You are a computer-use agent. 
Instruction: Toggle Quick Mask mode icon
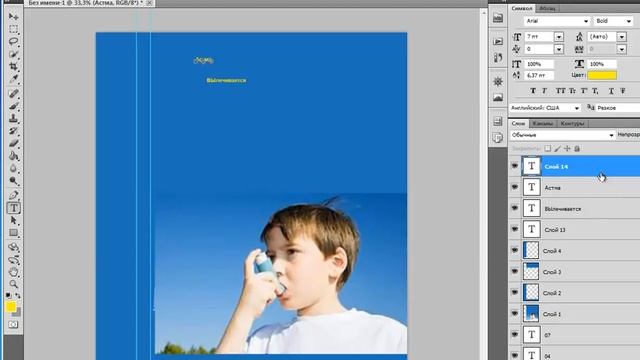coord(13,325)
